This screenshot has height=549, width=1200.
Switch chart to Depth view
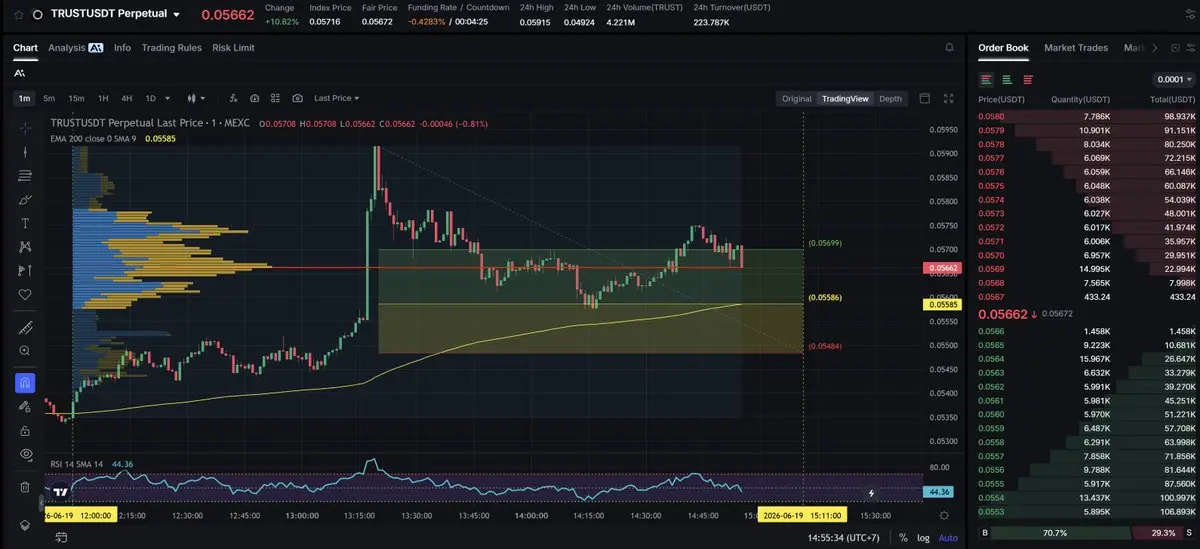(890, 98)
